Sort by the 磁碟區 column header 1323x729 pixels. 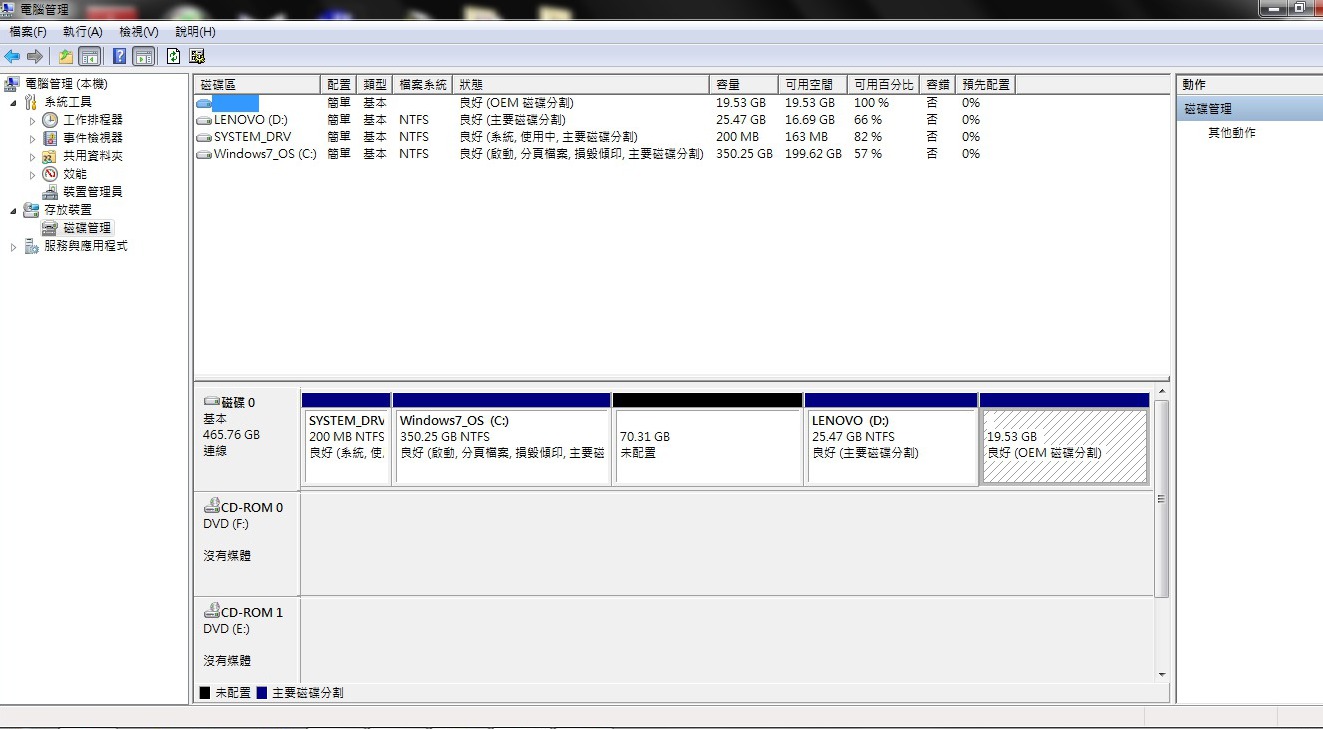pos(257,85)
